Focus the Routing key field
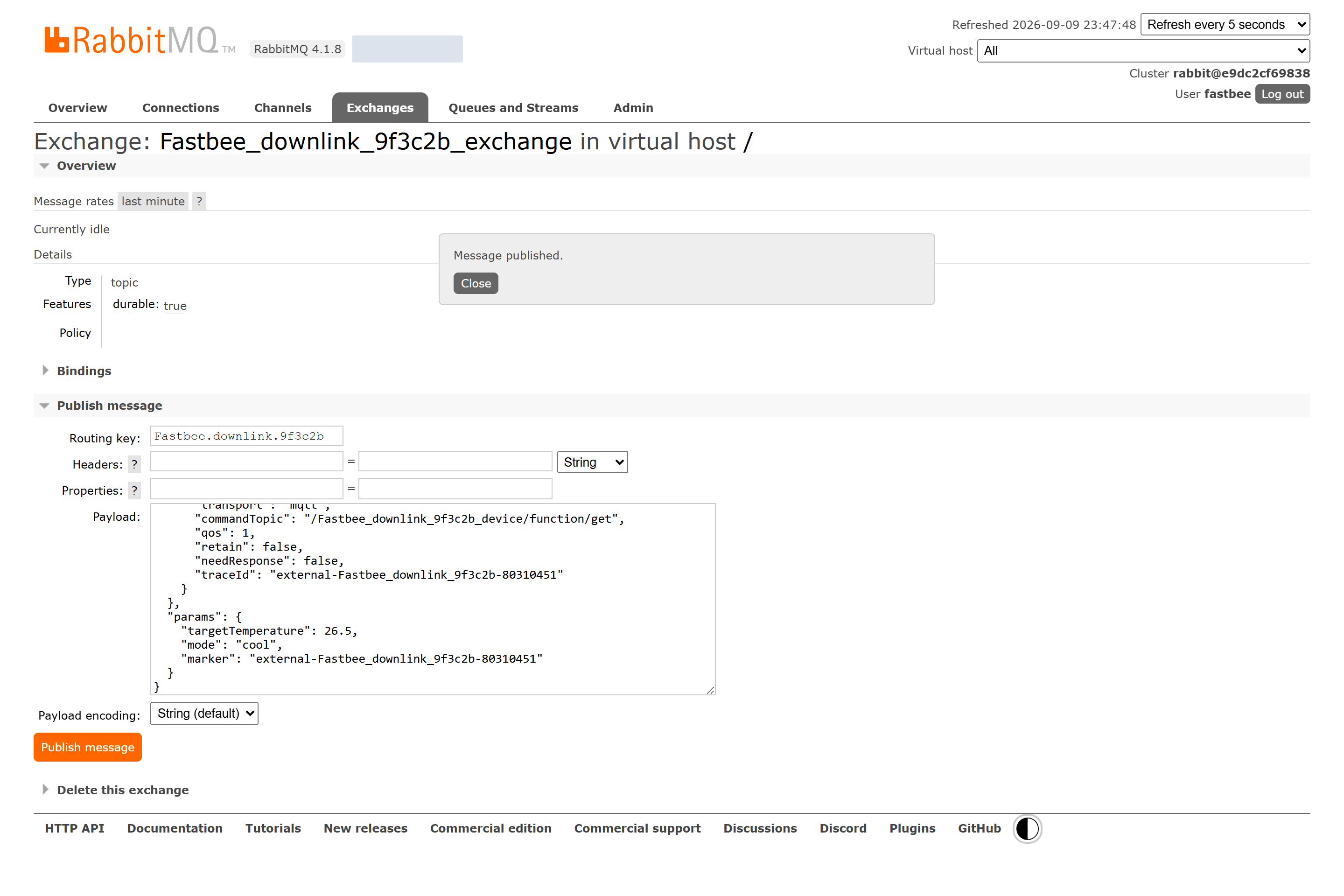Image resolution: width=1344 pixels, height=896 pixels. (247, 436)
